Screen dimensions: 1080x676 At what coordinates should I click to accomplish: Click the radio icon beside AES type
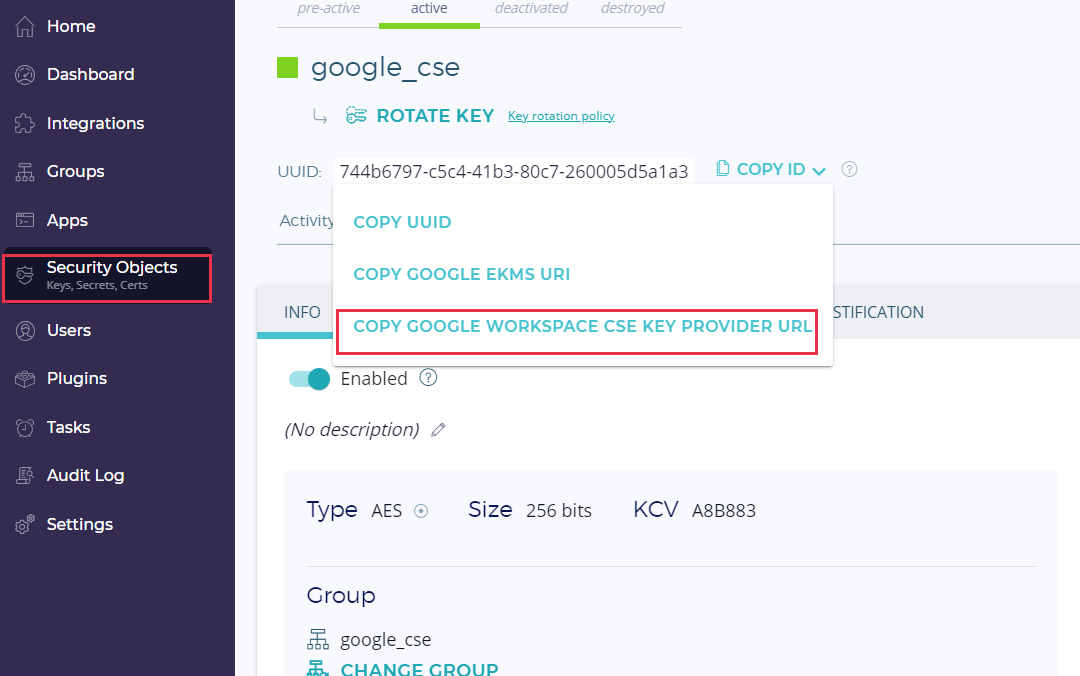tap(421, 511)
